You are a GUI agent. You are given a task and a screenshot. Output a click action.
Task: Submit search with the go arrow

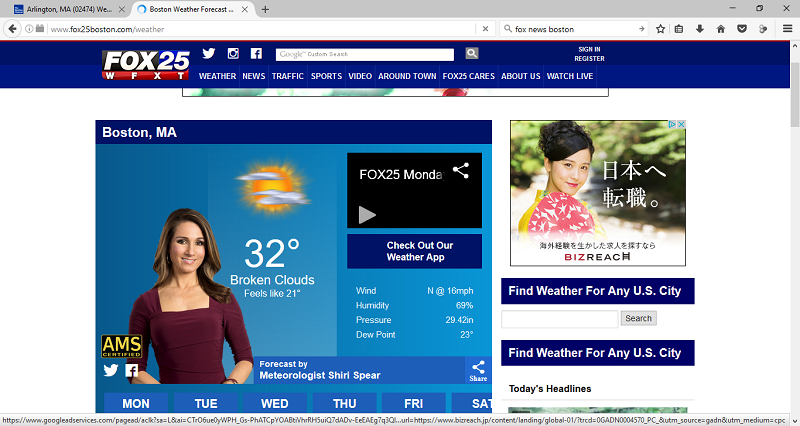pyautogui.click(x=641, y=29)
